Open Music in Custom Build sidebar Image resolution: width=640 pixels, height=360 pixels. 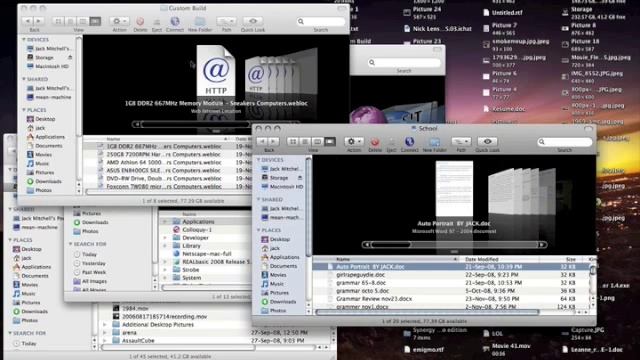coord(42,164)
